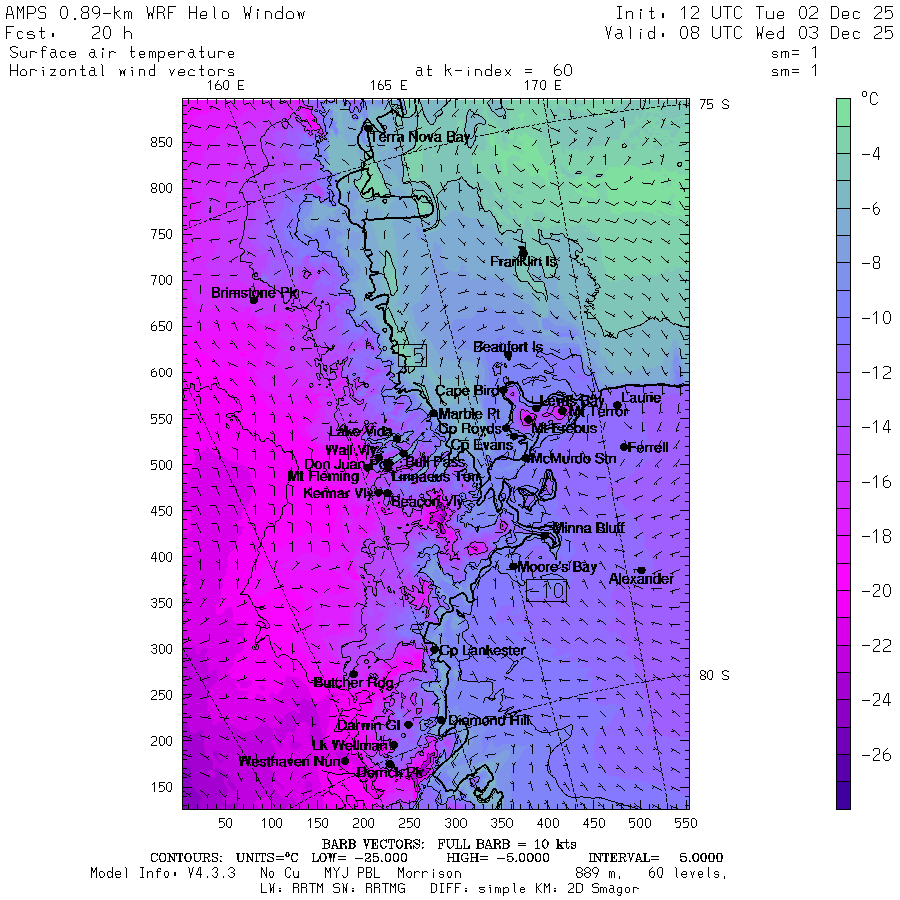Select the "Fcst: 20 h" forecast hour text

point(69,33)
